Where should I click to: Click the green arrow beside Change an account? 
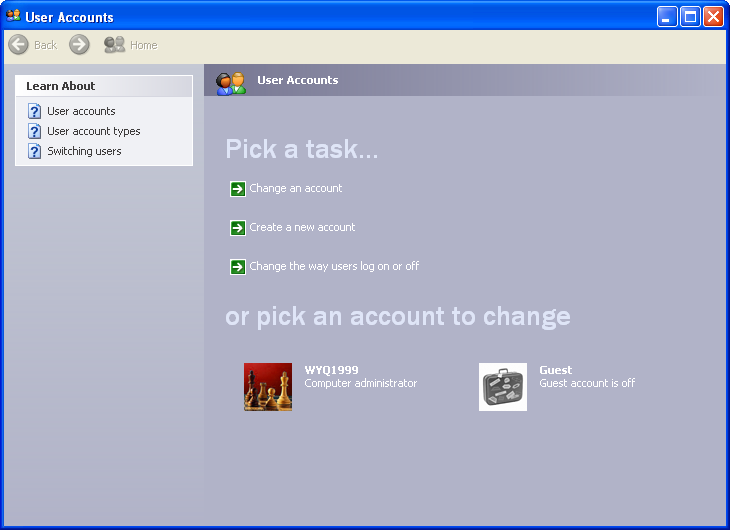pos(237,188)
